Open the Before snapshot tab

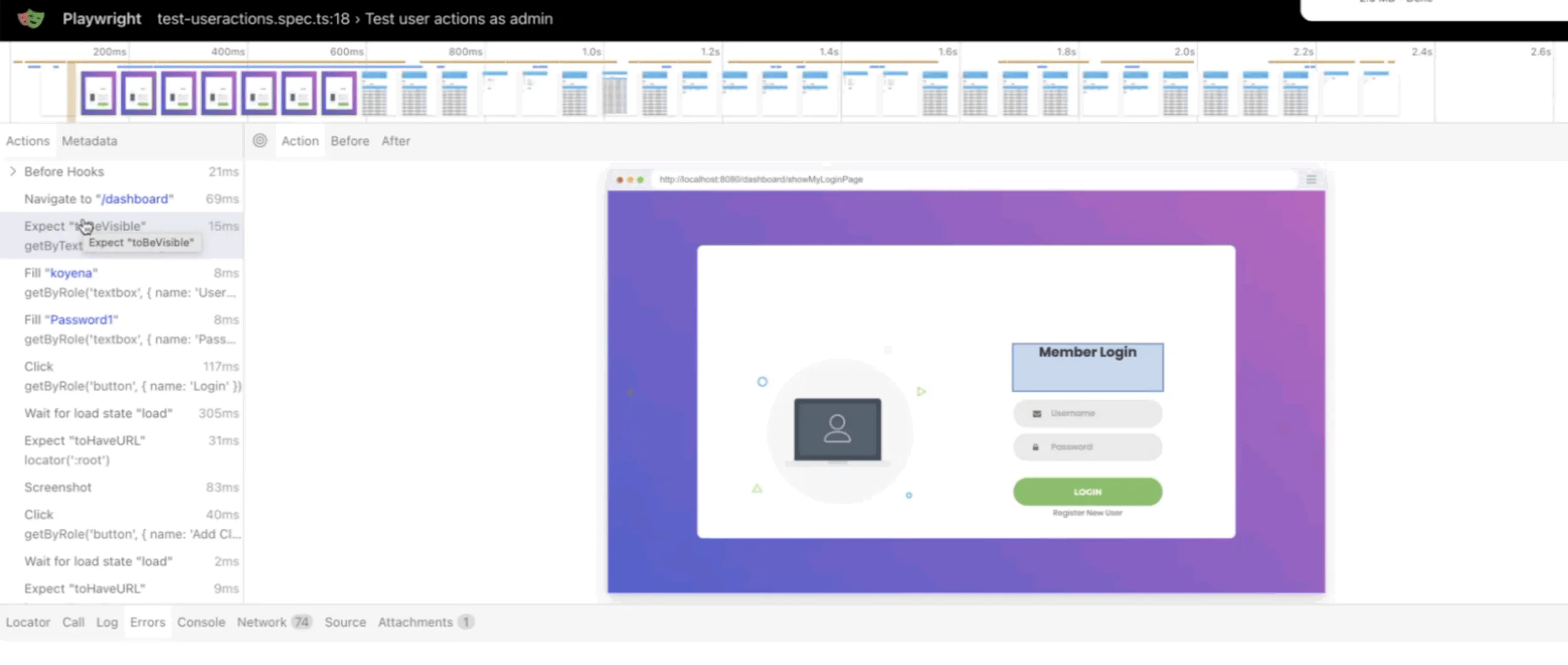[x=349, y=141]
